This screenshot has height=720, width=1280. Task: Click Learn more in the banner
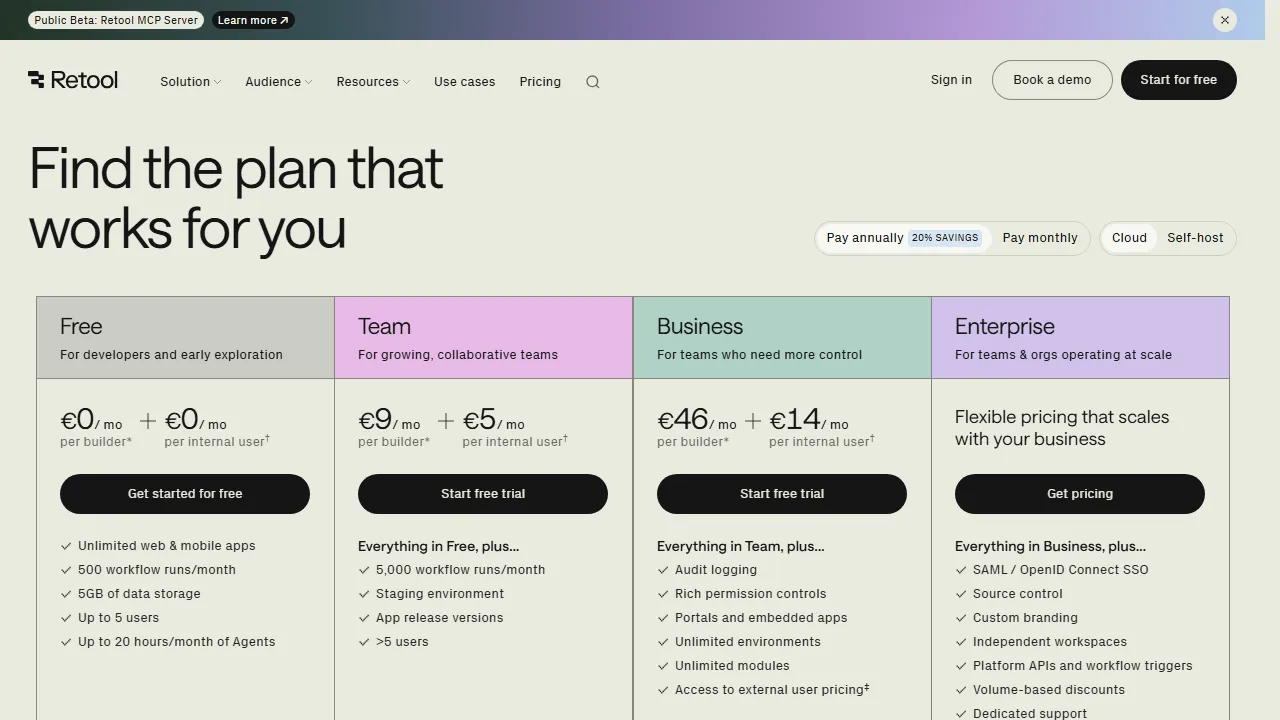(x=253, y=20)
